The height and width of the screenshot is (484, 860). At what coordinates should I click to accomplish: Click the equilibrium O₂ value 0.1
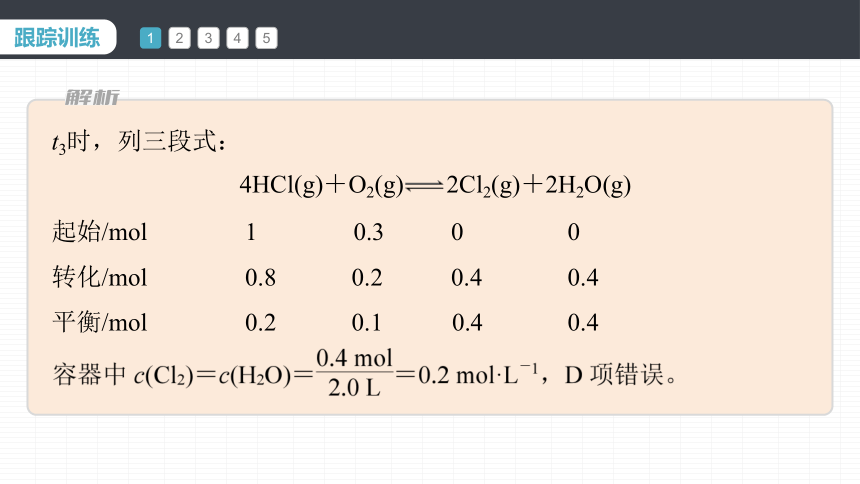click(366, 323)
